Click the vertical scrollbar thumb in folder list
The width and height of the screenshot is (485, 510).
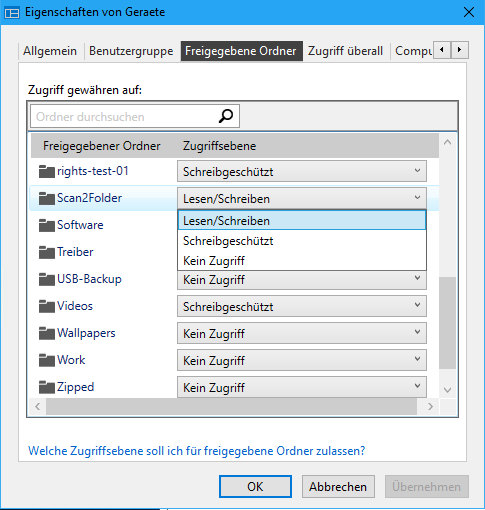point(447,323)
